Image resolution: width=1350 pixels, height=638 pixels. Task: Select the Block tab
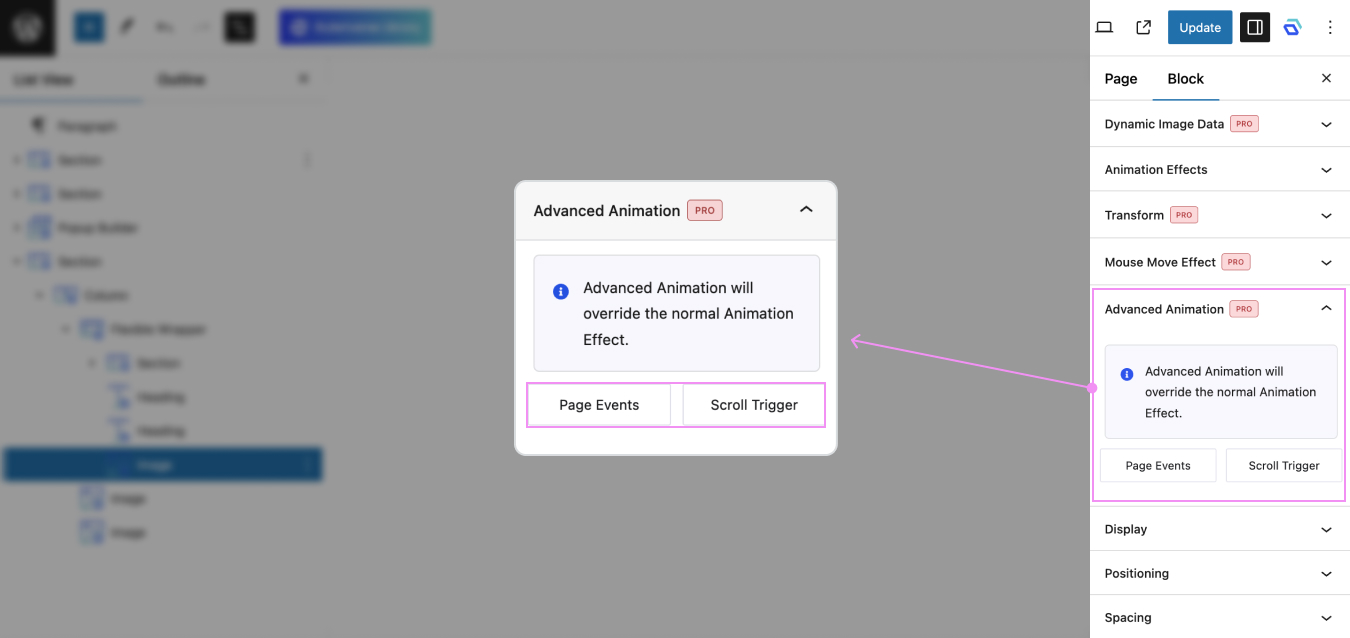pos(1185,79)
